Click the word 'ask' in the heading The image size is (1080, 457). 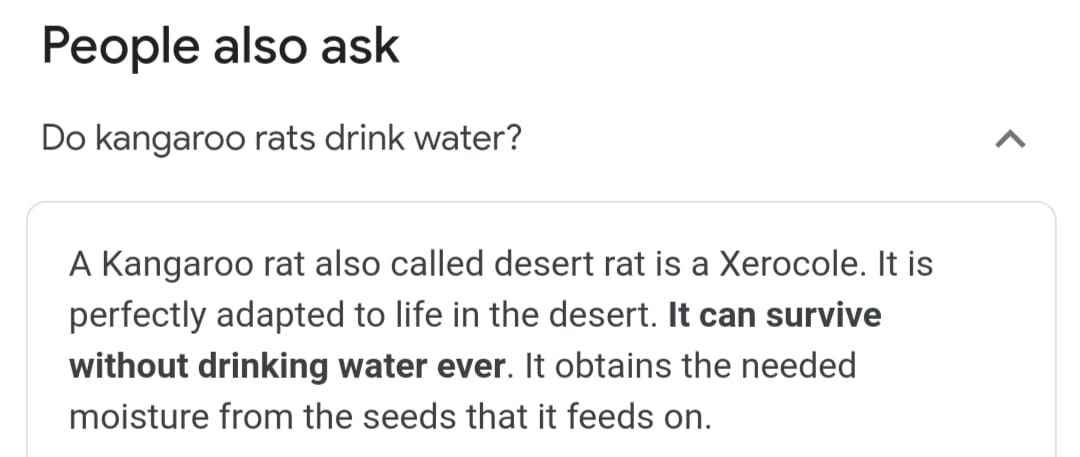[358, 48]
